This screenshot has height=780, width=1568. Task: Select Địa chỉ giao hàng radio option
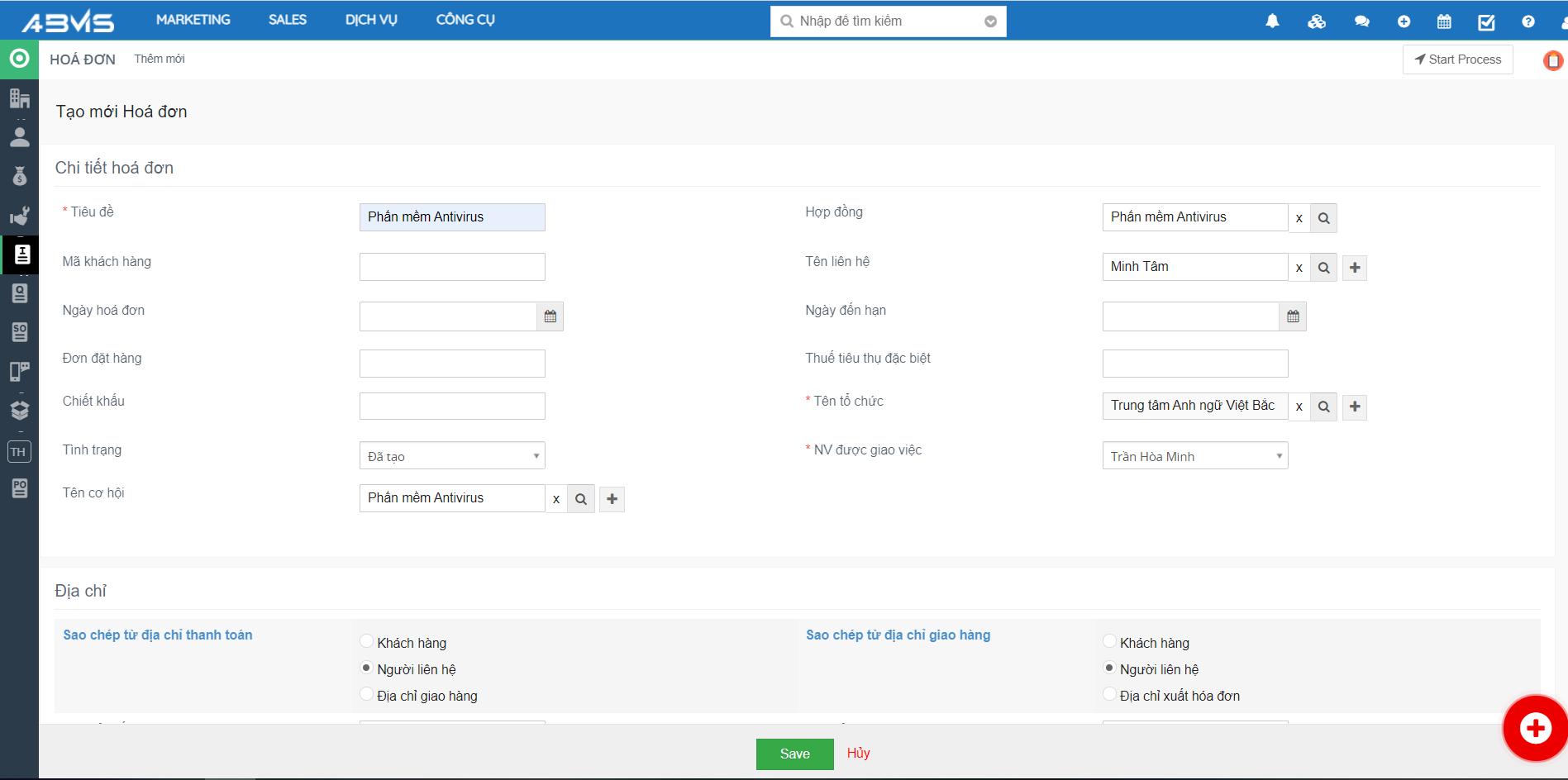(366, 695)
